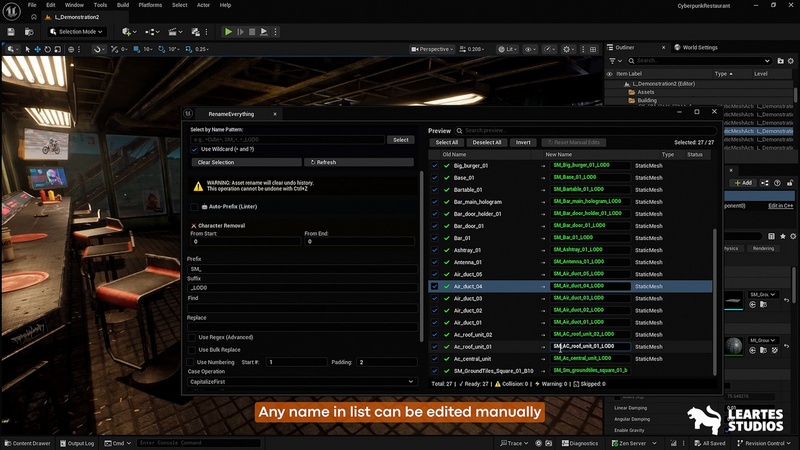Click the Deselect All button

tap(486, 142)
